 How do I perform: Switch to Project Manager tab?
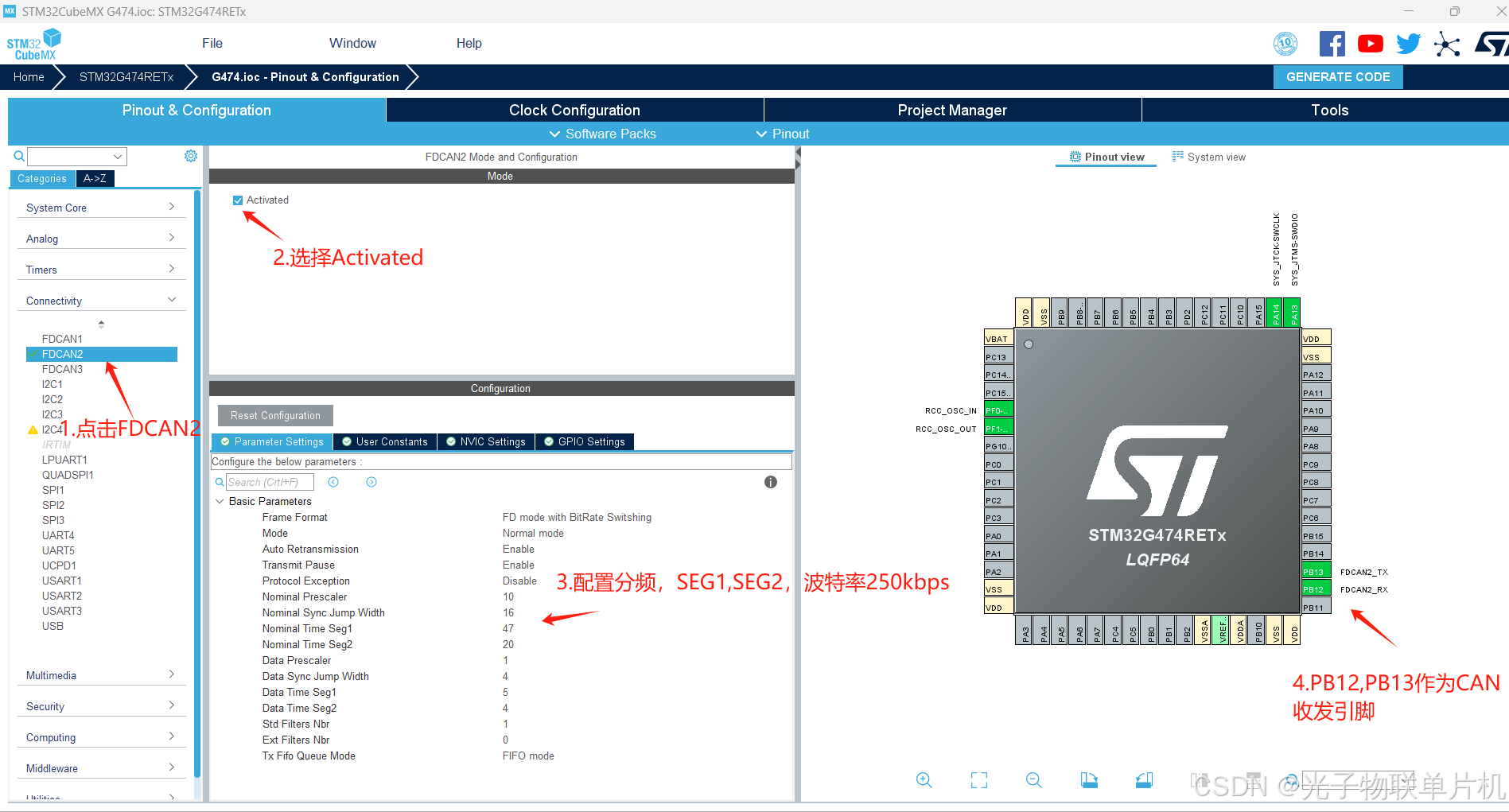point(952,110)
